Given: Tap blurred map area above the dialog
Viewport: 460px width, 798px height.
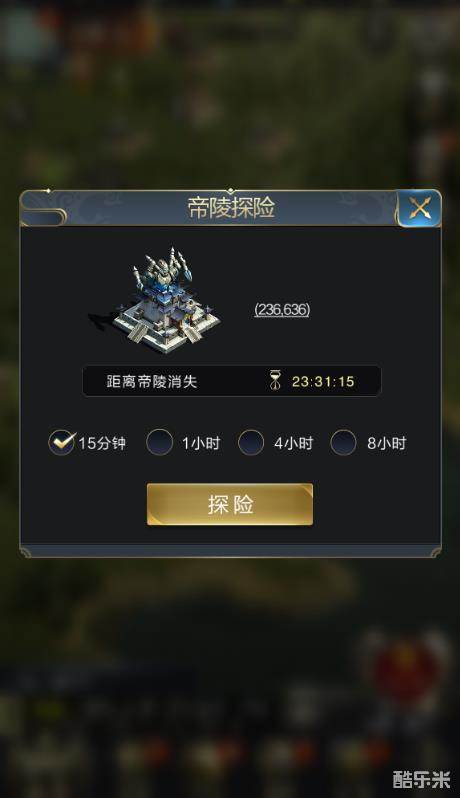Looking at the screenshot, I should (230, 97).
